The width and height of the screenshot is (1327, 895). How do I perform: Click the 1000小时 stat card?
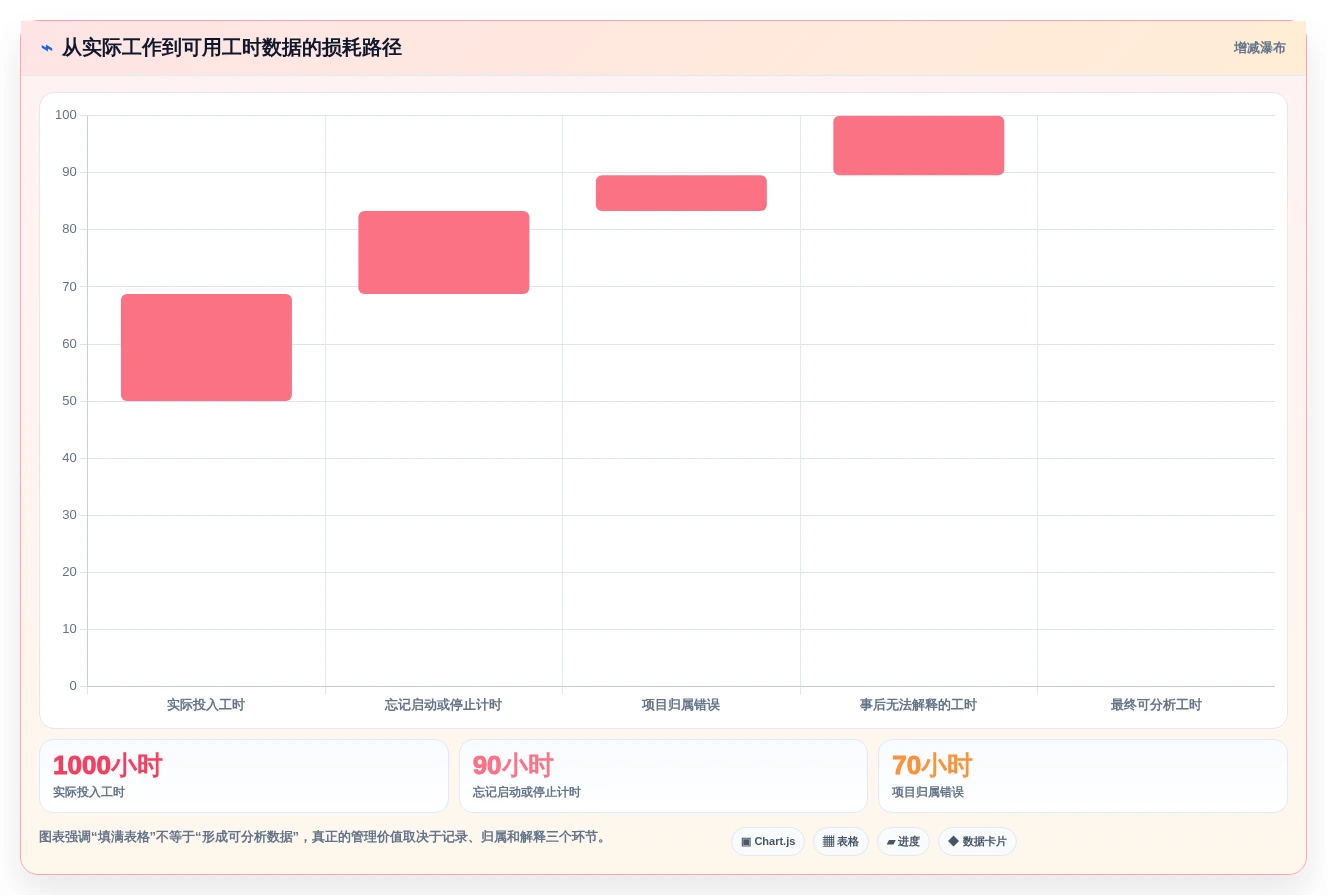click(x=244, y=776)
